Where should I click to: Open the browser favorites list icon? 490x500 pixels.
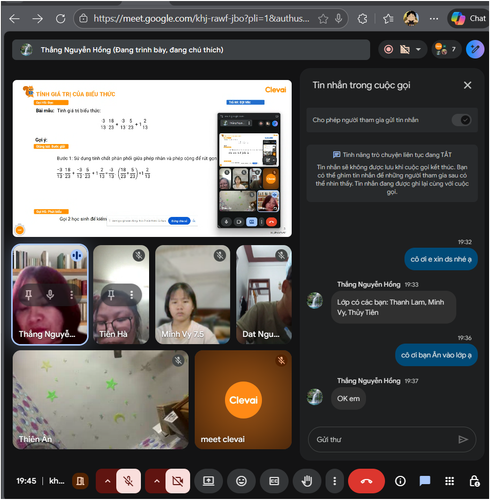[x=388, y=19]
